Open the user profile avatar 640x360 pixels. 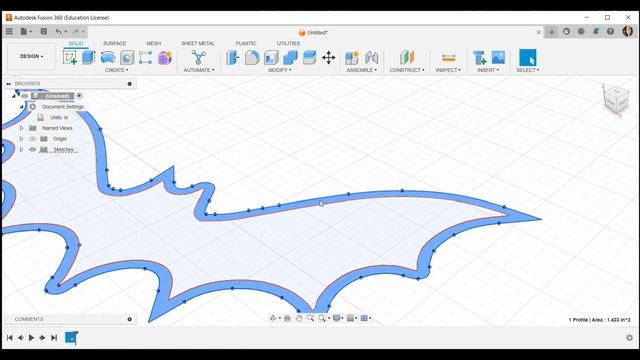click(x=627, y=31)
